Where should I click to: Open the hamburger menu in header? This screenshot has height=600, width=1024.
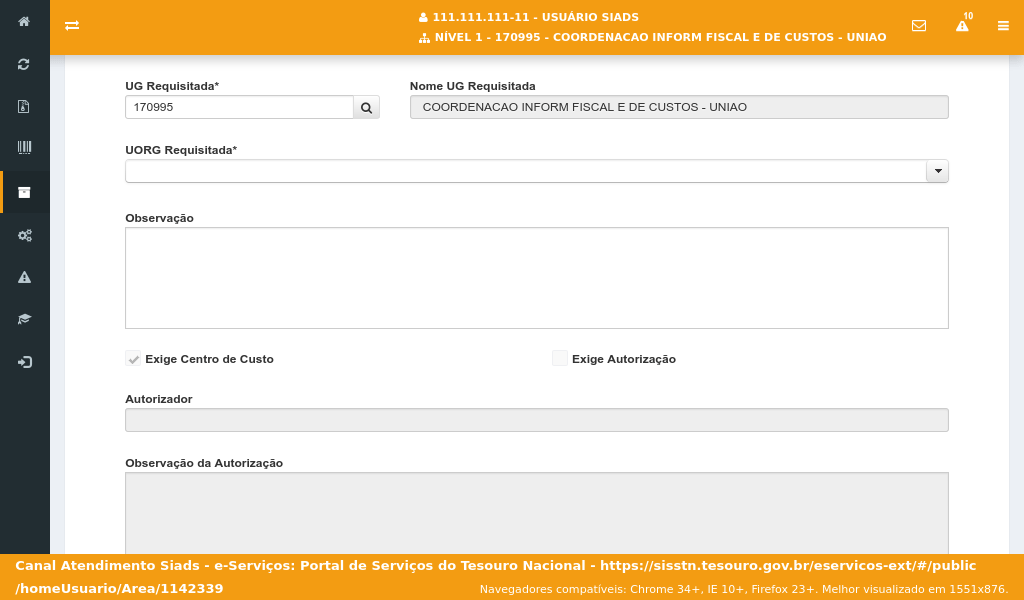click(x=1003, y=25)
